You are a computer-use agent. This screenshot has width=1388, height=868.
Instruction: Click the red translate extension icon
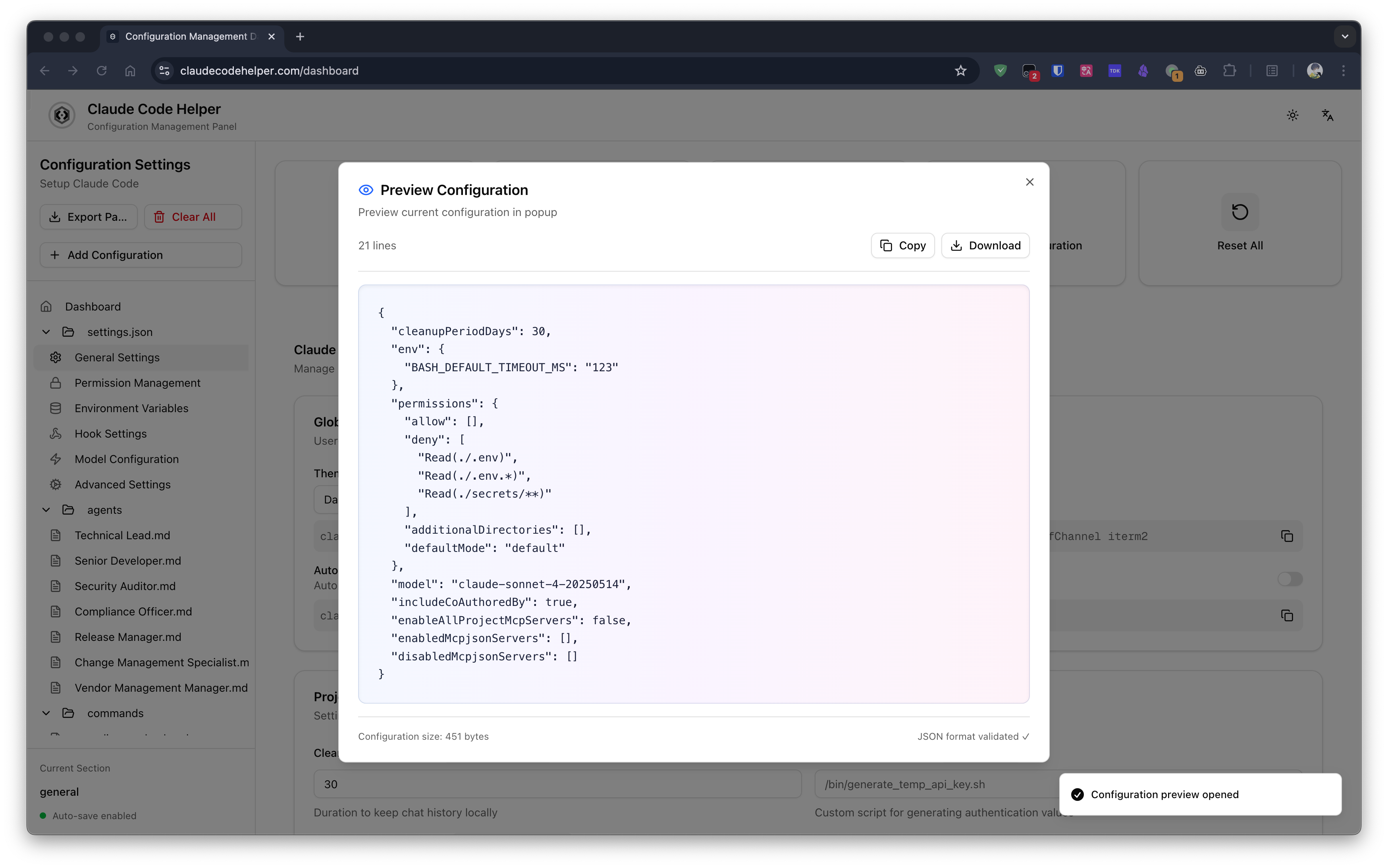point(1085,71)
